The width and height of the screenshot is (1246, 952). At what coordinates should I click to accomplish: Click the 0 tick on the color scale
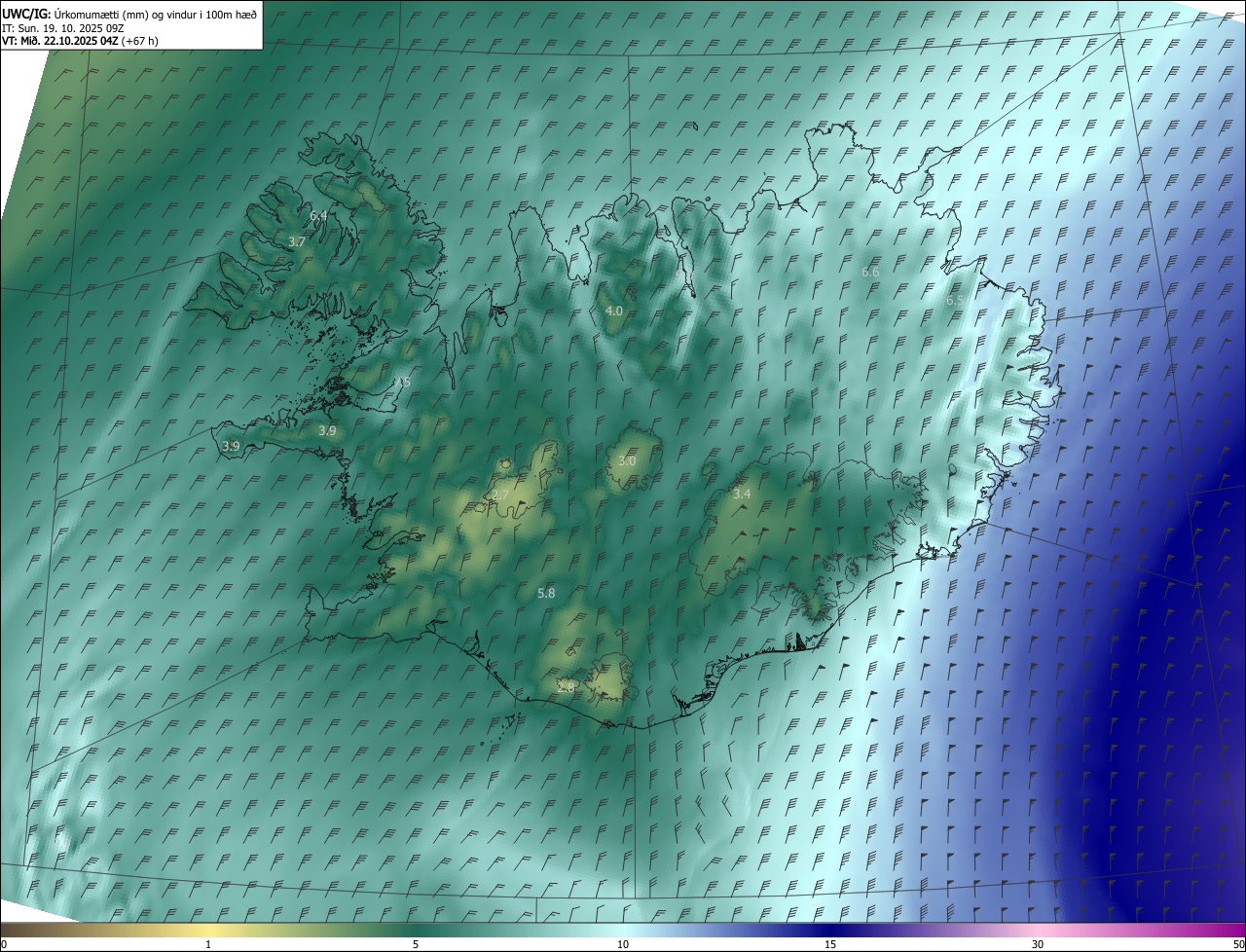4,944
